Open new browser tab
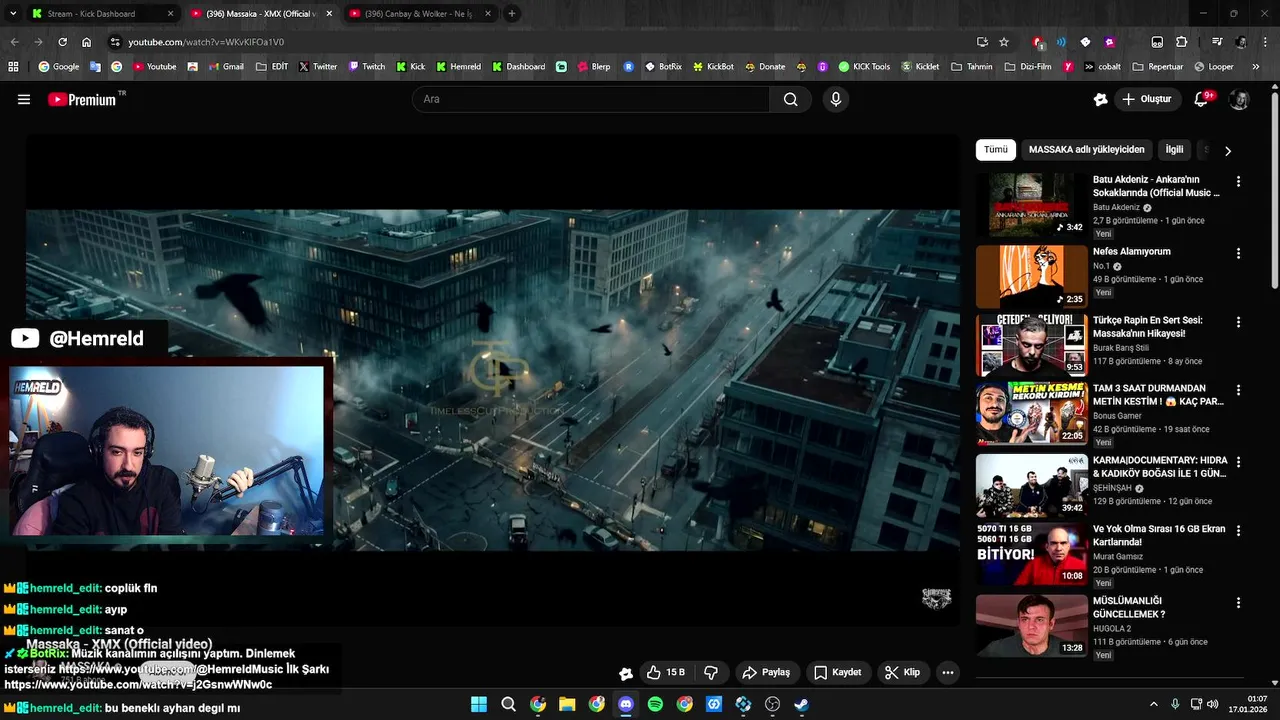The height and width of the screenshot is (720, 1280). (x=512, y=14)
